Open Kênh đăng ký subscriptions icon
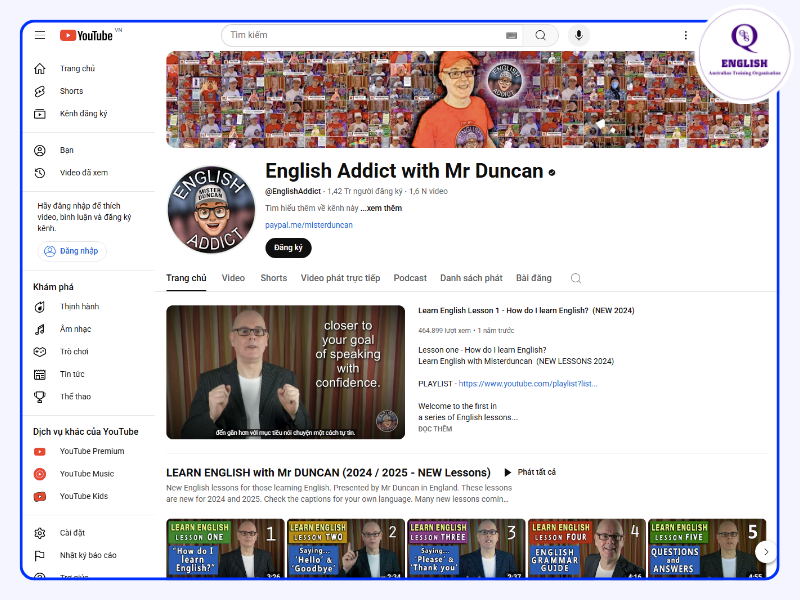The height and width of the screenshot is (600, 800). 40,113
